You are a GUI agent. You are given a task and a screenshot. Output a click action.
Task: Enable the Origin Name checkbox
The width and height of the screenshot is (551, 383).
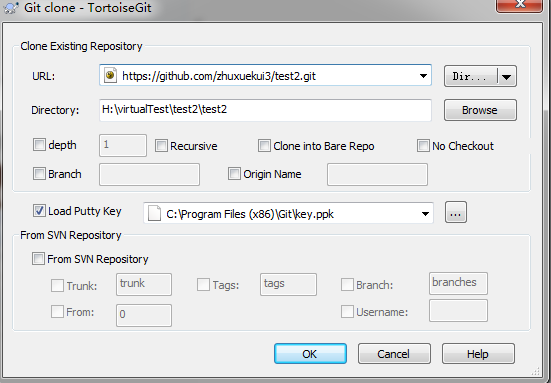pyautogui.click(x=234, y=173)
